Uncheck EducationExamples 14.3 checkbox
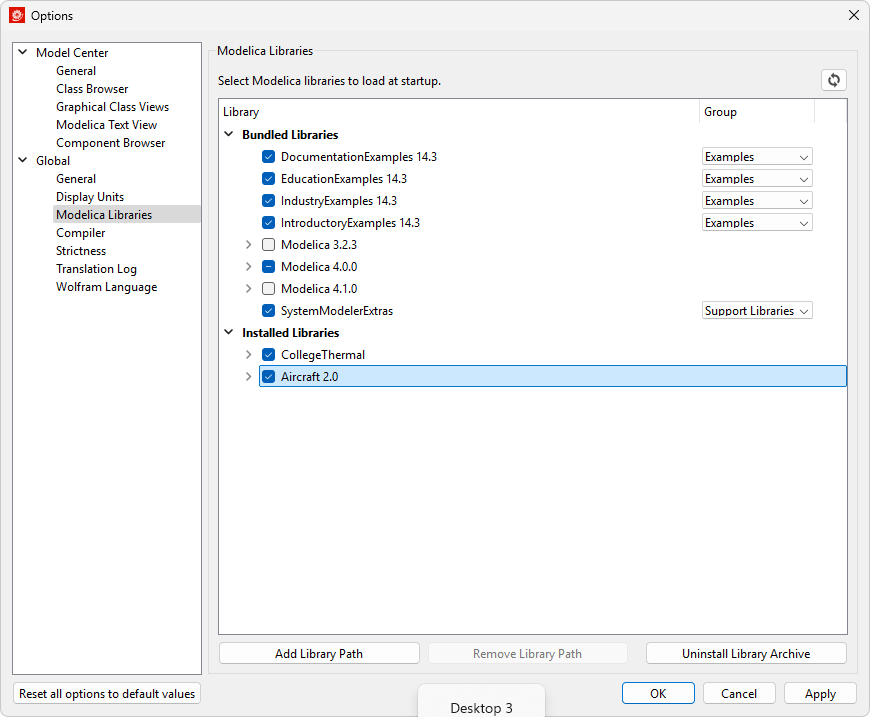This screenshot has width=870, height=717. [x=269, y=179]
